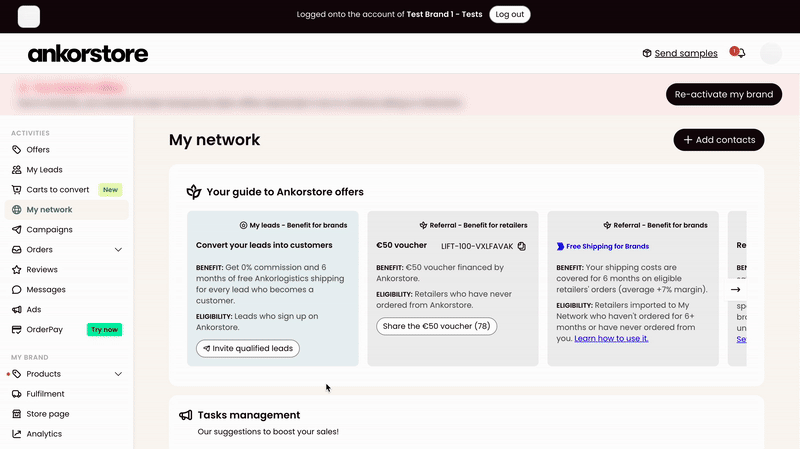
Task: Click the Analytics chart icon
Action: 16,434
